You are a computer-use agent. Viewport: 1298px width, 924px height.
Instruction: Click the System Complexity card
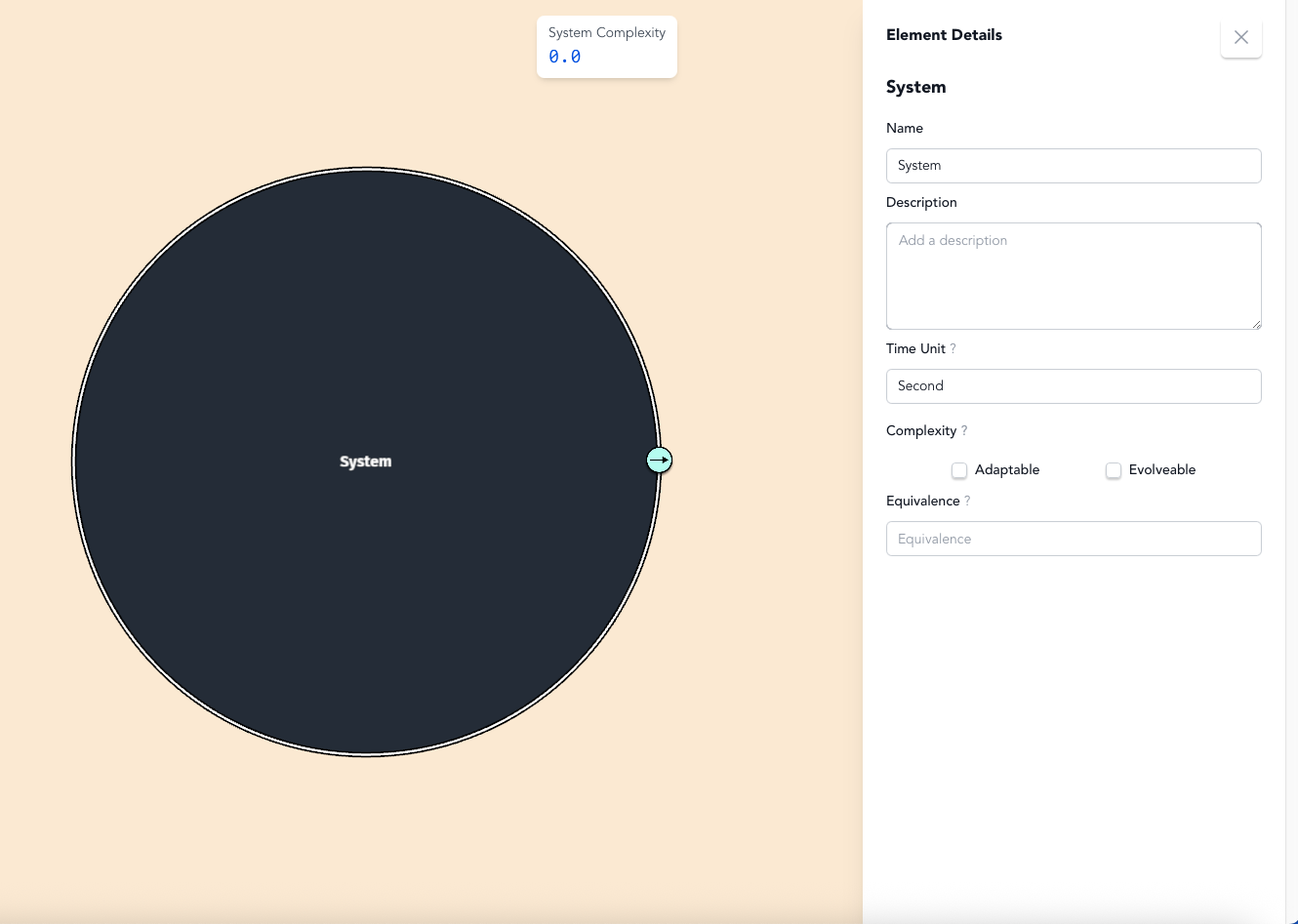tap(606, 46)
